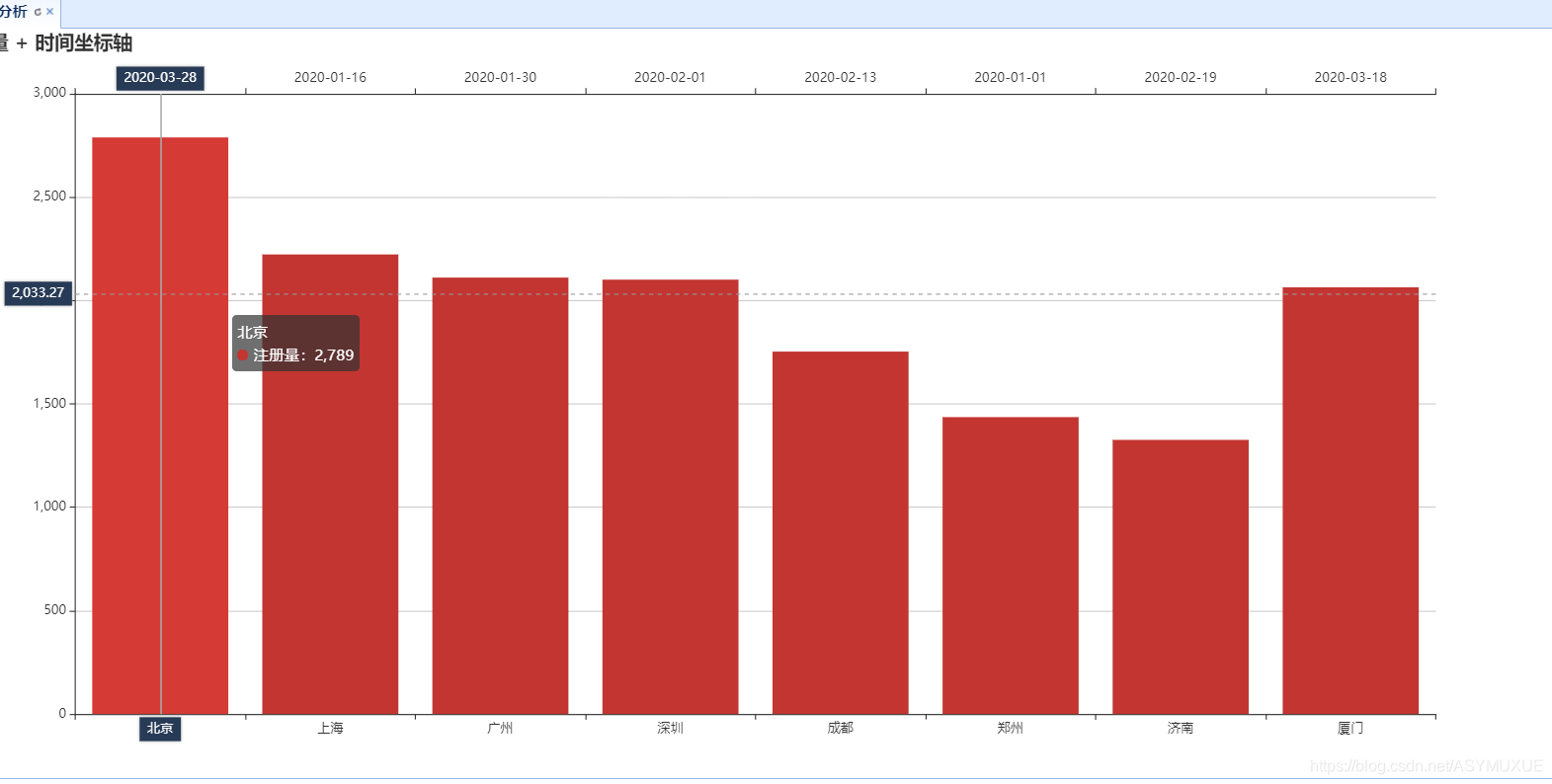Click the 2020-02-19 date label

[1180, 77]
